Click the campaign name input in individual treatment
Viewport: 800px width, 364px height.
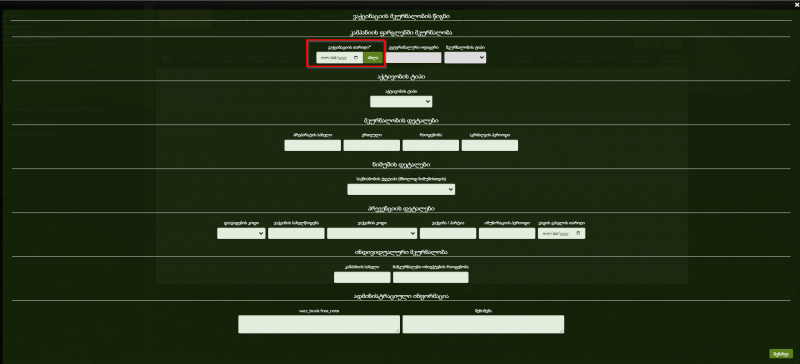[x=362, y=277]
